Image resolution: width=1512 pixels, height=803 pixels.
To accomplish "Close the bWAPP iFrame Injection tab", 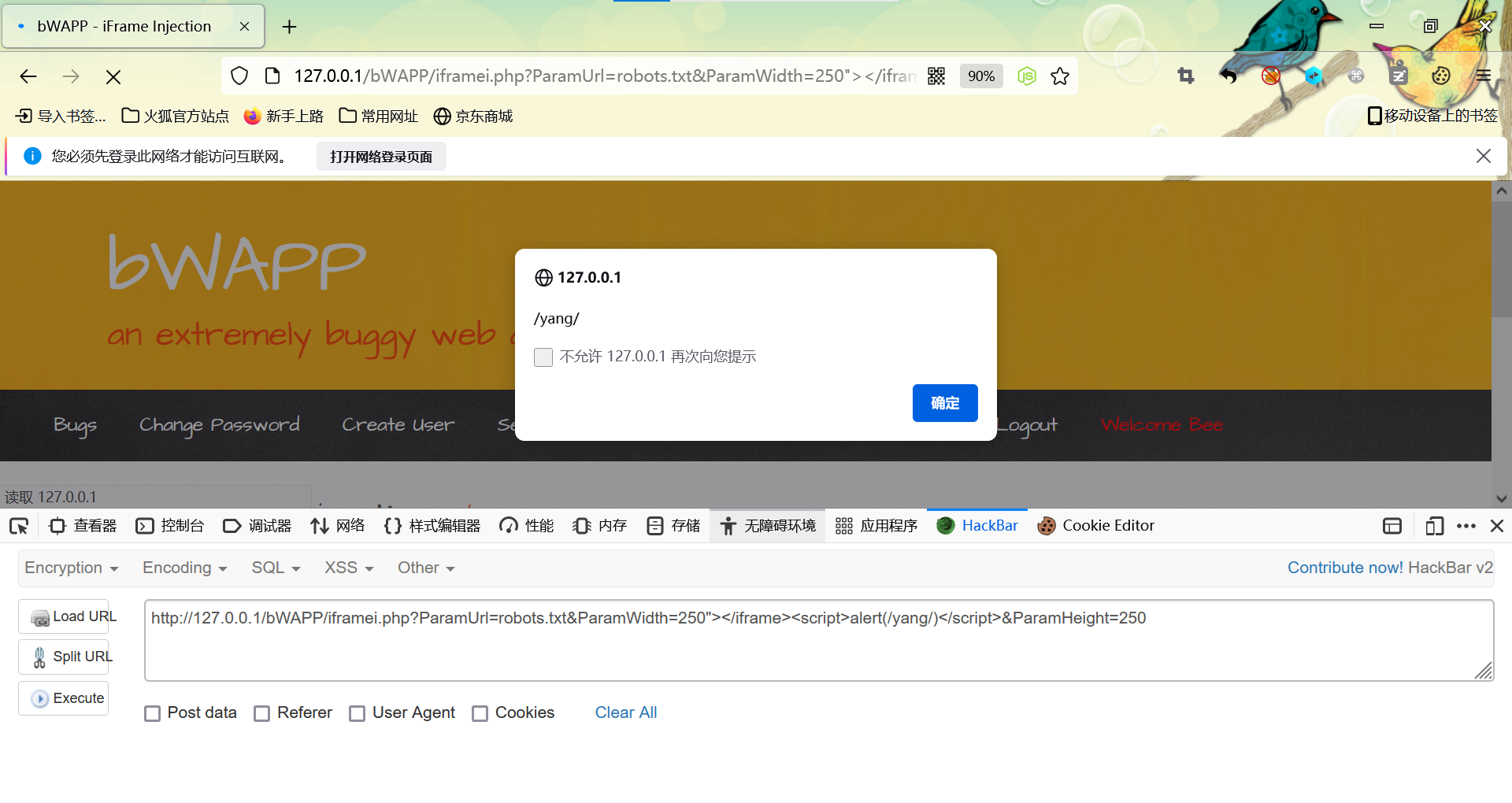I will coord(245,26).
